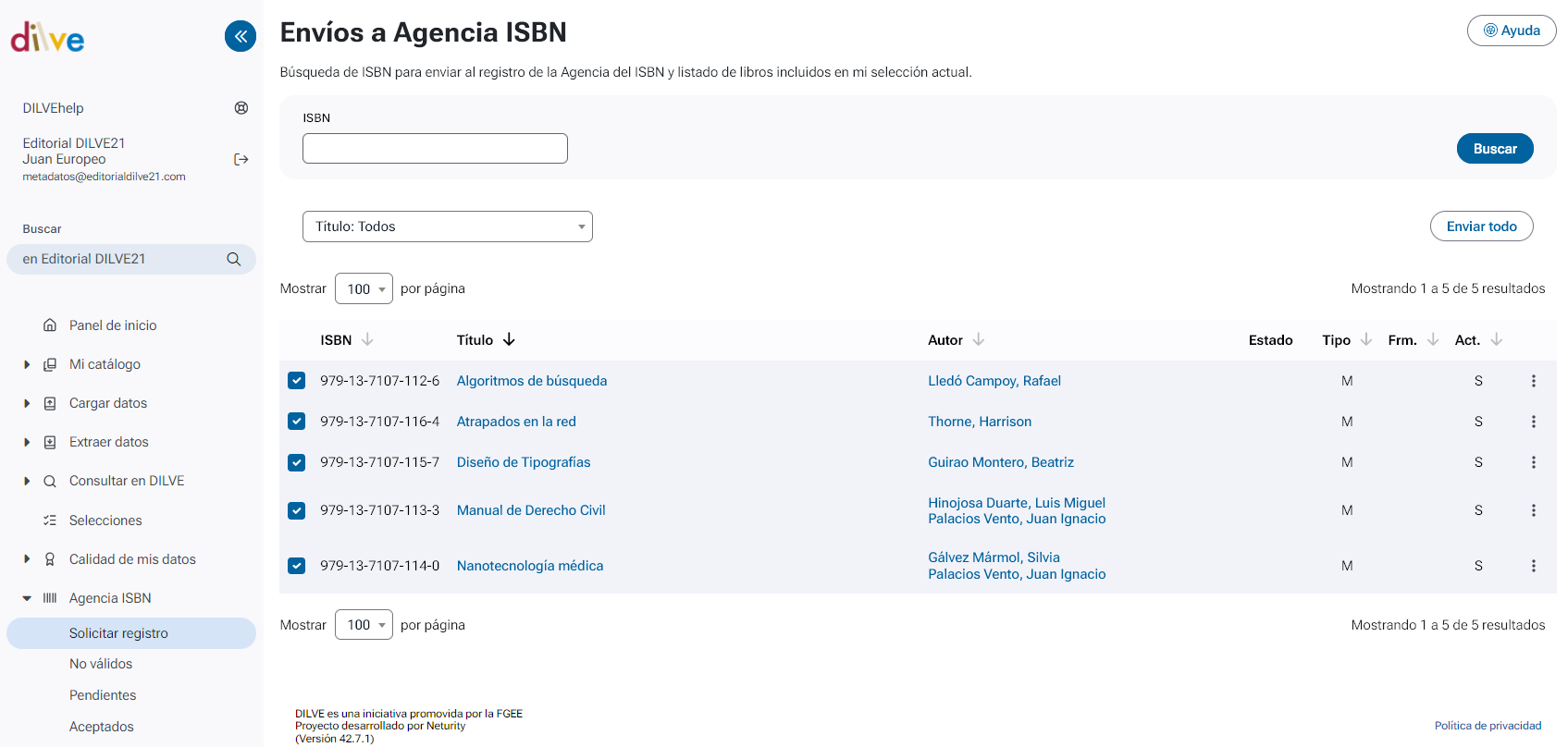Go to Panel de inicio
The width and height of the screenshot is (1568, 747).
coord(113,325)
